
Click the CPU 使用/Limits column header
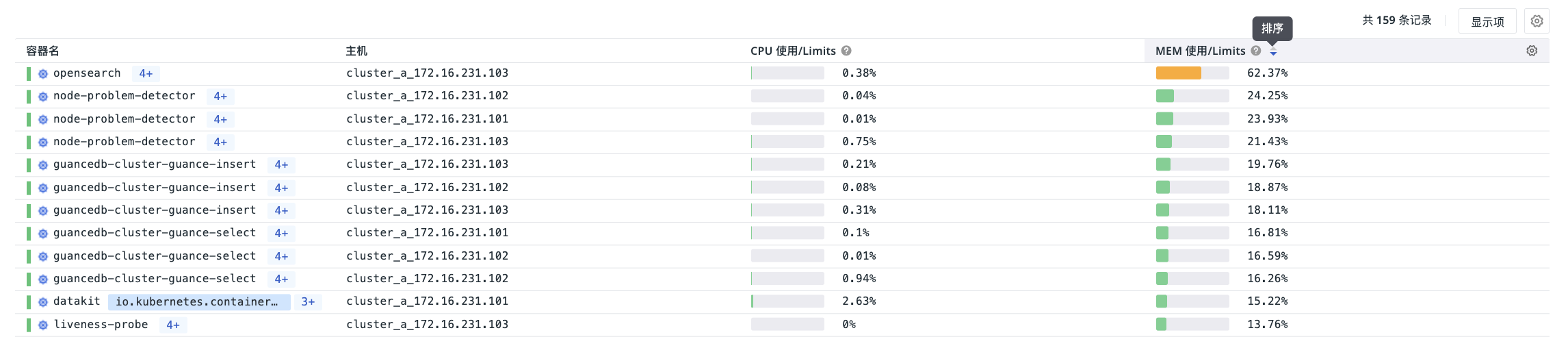coord(793,51)
